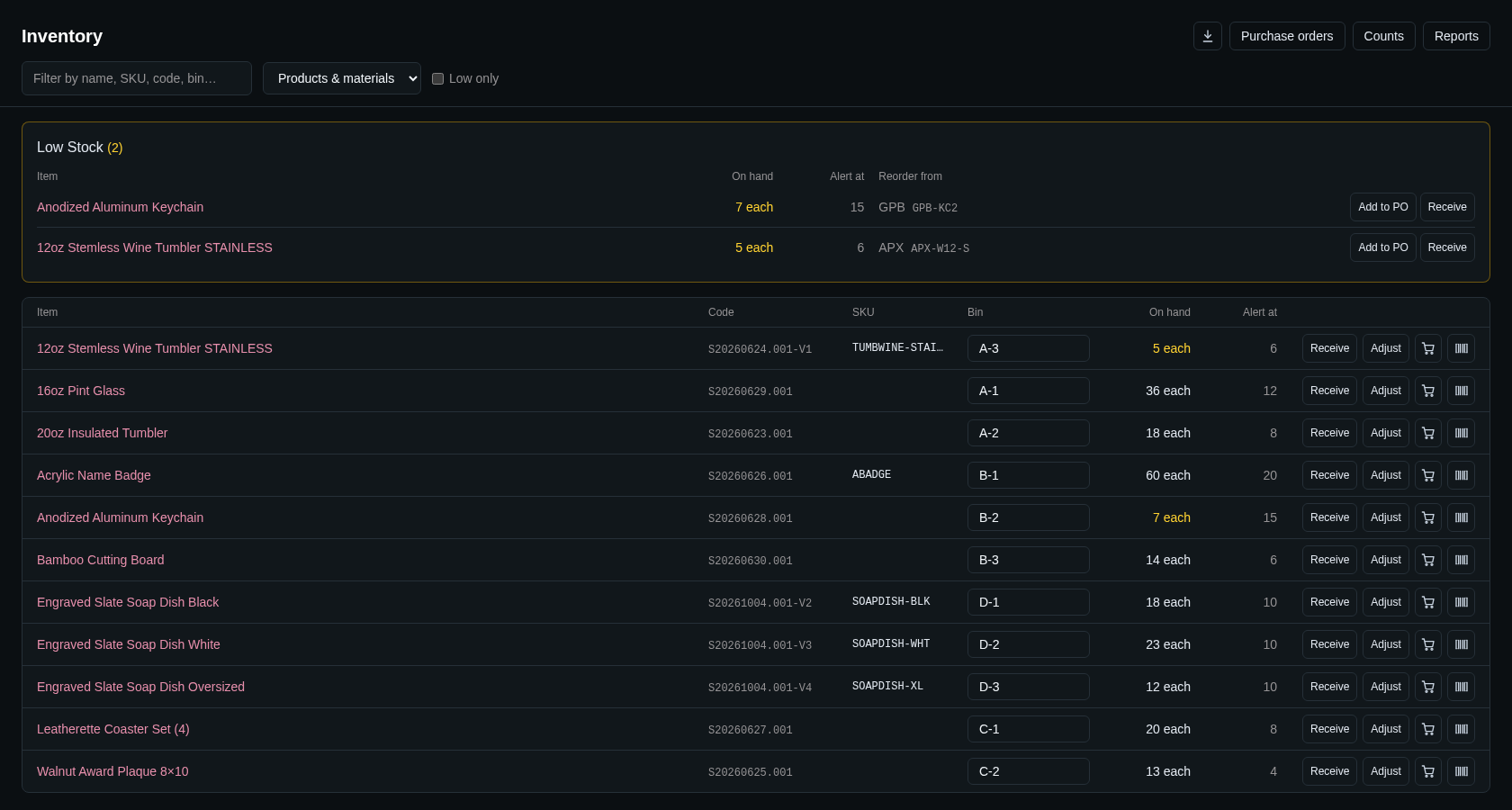The height and width of the screenshot is (810, 1512).
Task: Click cart icon for 20oz Insulated Tumbler
Action: 1428,433
